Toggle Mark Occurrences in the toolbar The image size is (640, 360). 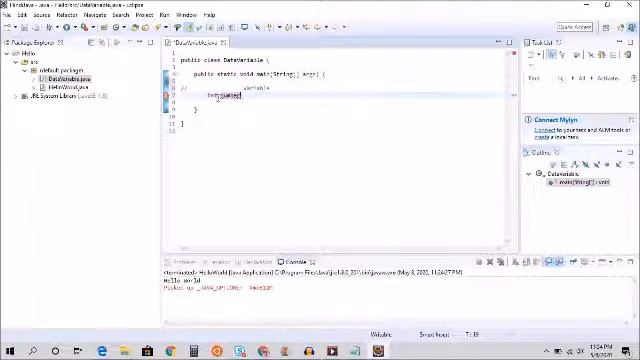point(189,27)
